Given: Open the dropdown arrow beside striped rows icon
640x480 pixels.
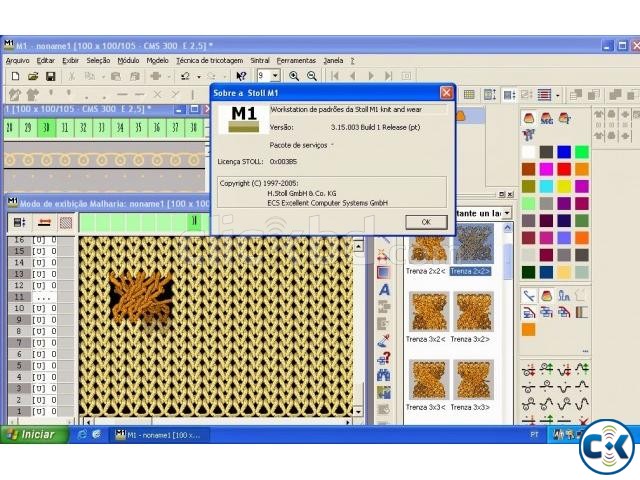Looking at the screenshot, I should (558, 96).
